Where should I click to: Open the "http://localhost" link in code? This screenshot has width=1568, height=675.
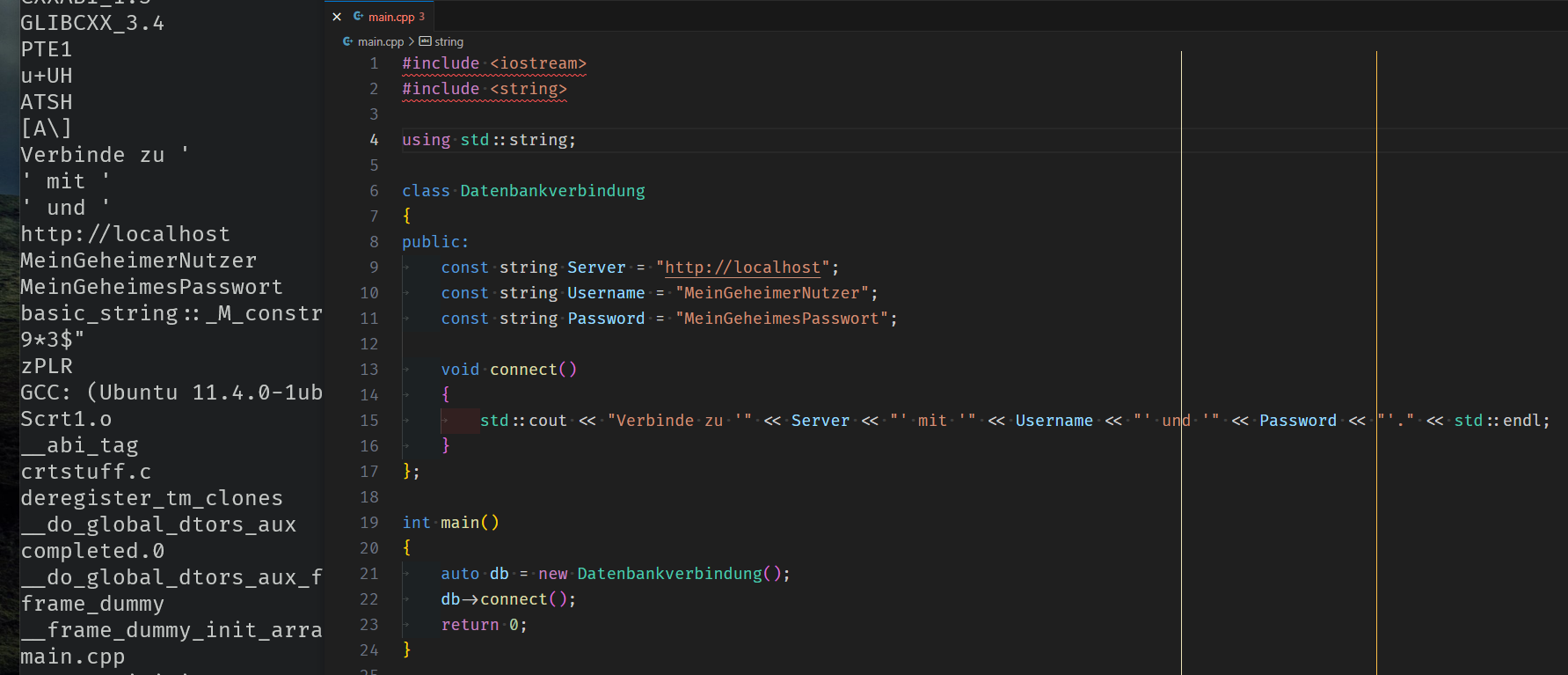pos(742,268)
